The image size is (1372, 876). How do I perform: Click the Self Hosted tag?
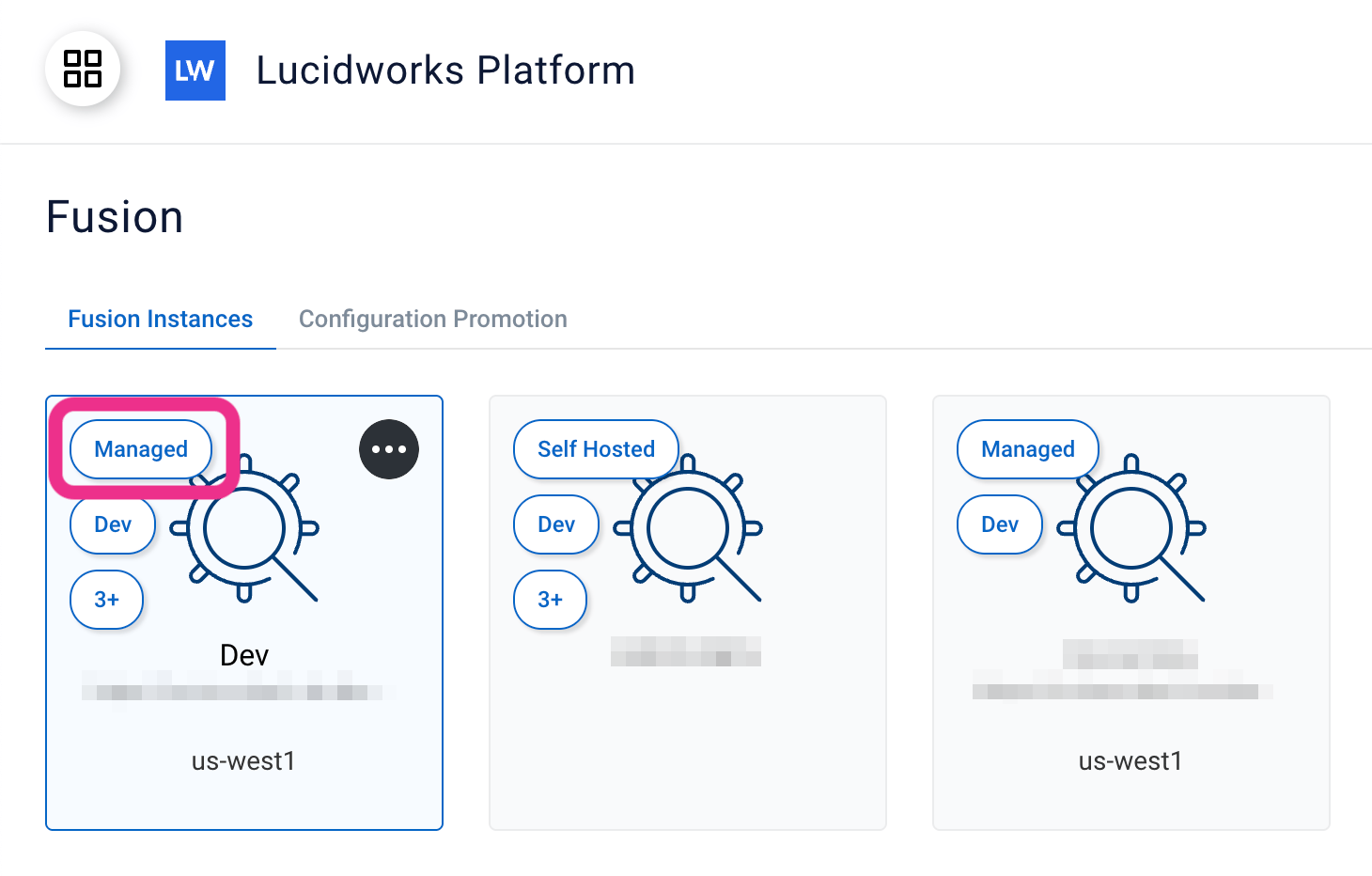pos(597,449)
